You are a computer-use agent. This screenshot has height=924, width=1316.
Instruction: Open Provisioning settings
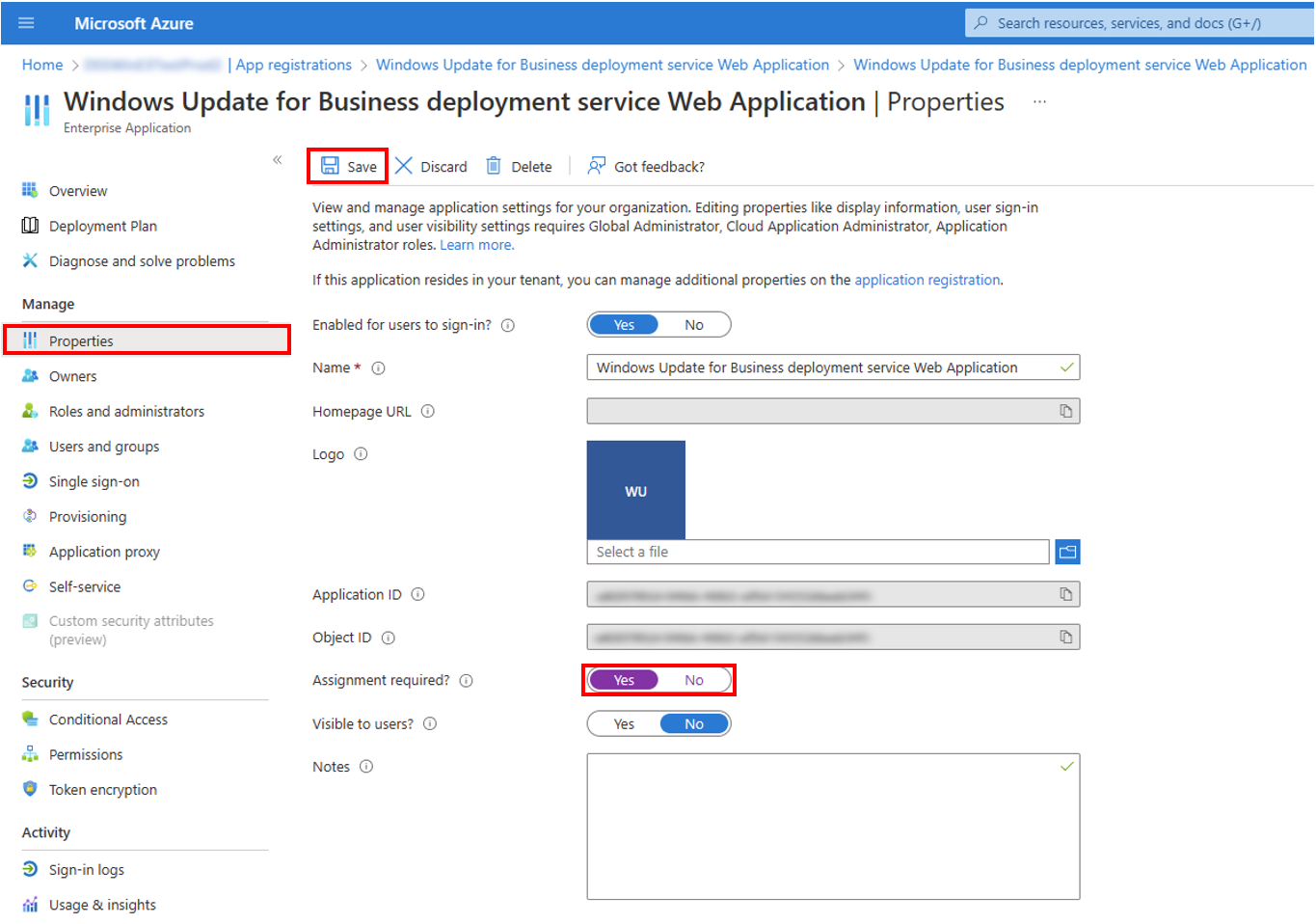88,517
